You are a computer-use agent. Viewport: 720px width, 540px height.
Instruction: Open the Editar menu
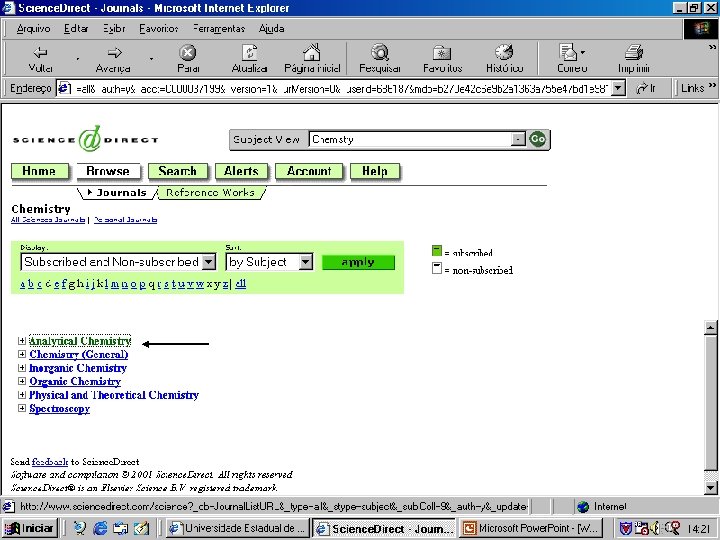pos(76,28)
